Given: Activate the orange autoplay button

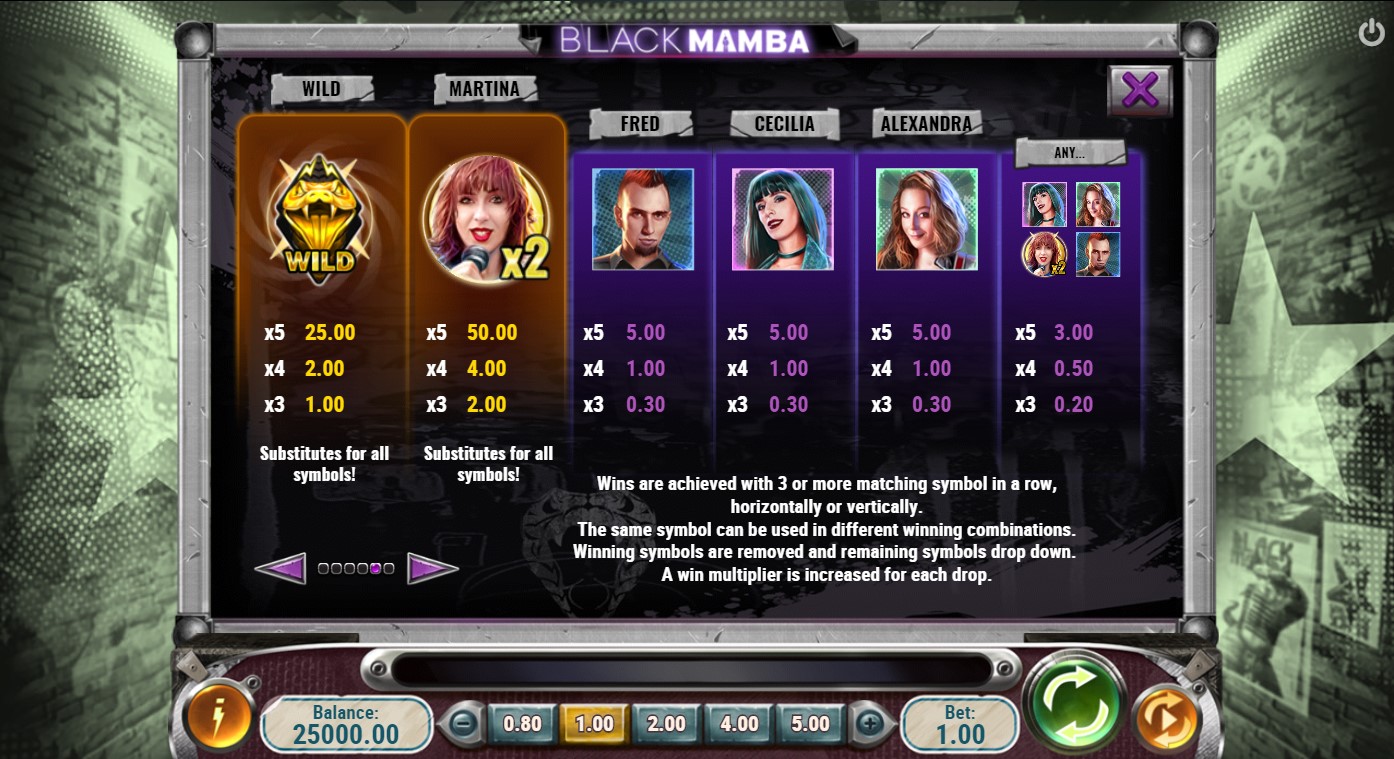Looking at the screenshot, I should pyautogui.click(x=1167, y=716).
